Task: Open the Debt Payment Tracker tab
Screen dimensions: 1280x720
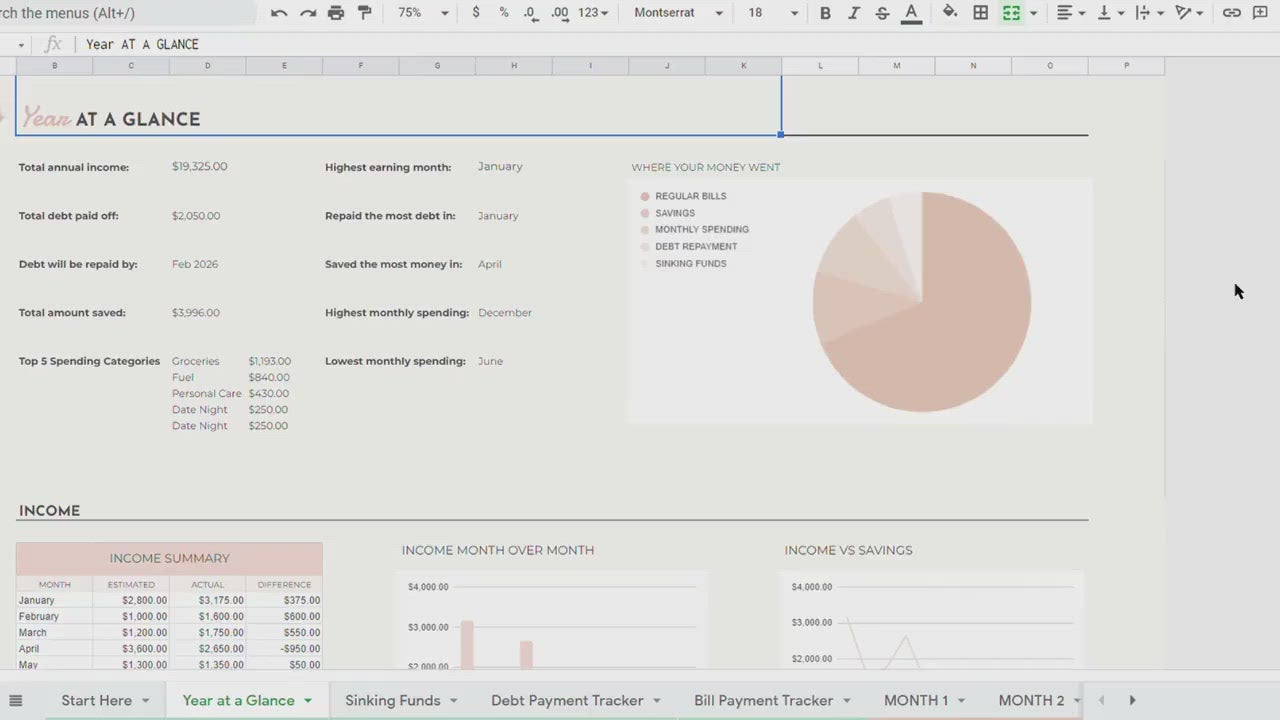Action: click(566, 700)
